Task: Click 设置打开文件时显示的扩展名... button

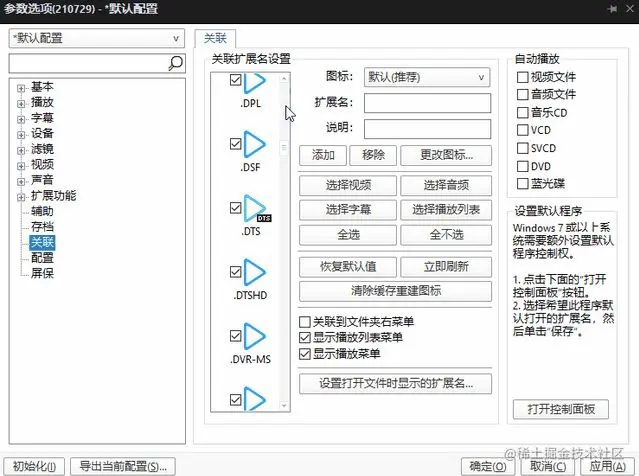Action: (x=395, y=383)
